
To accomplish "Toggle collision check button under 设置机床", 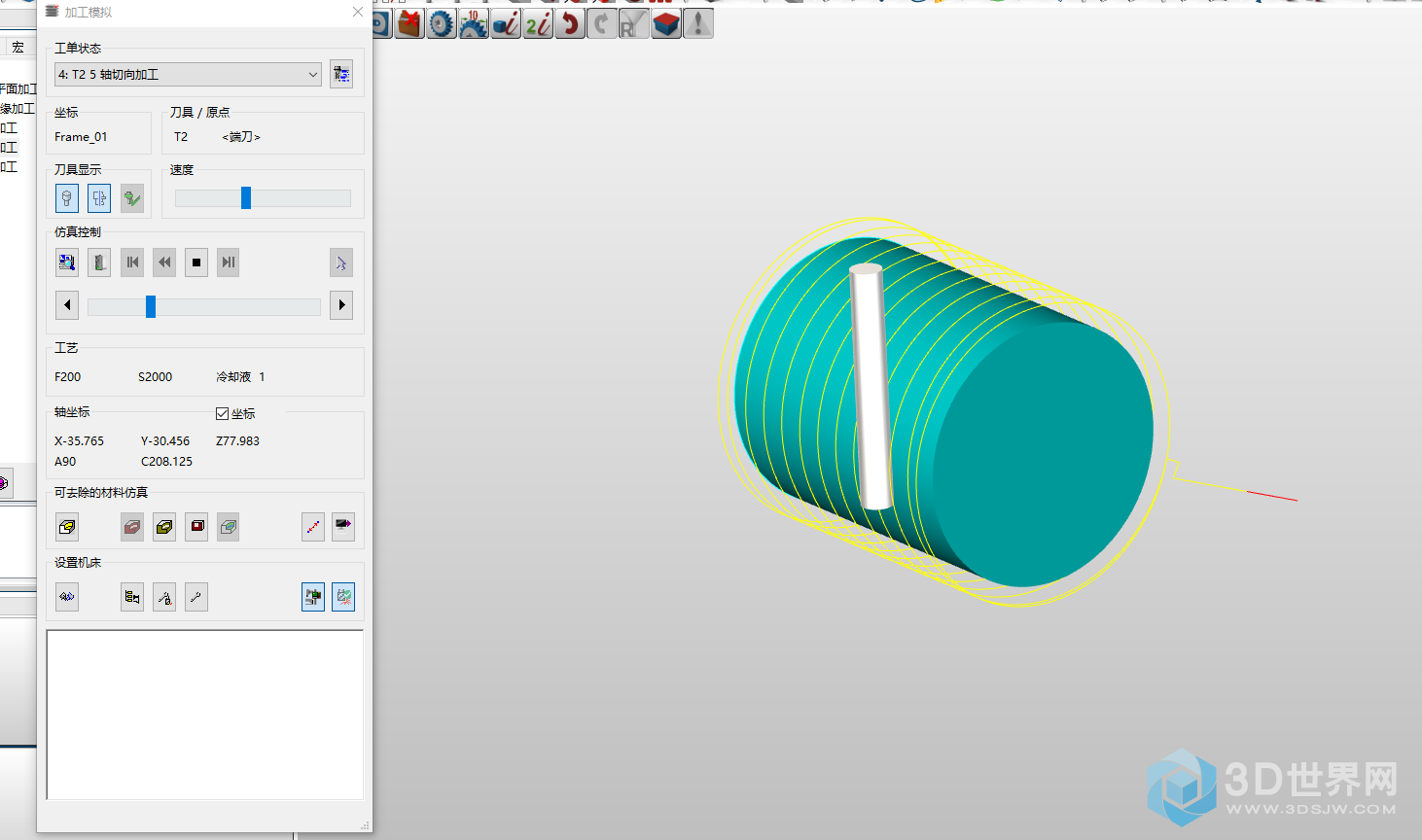I will [343, 597].
